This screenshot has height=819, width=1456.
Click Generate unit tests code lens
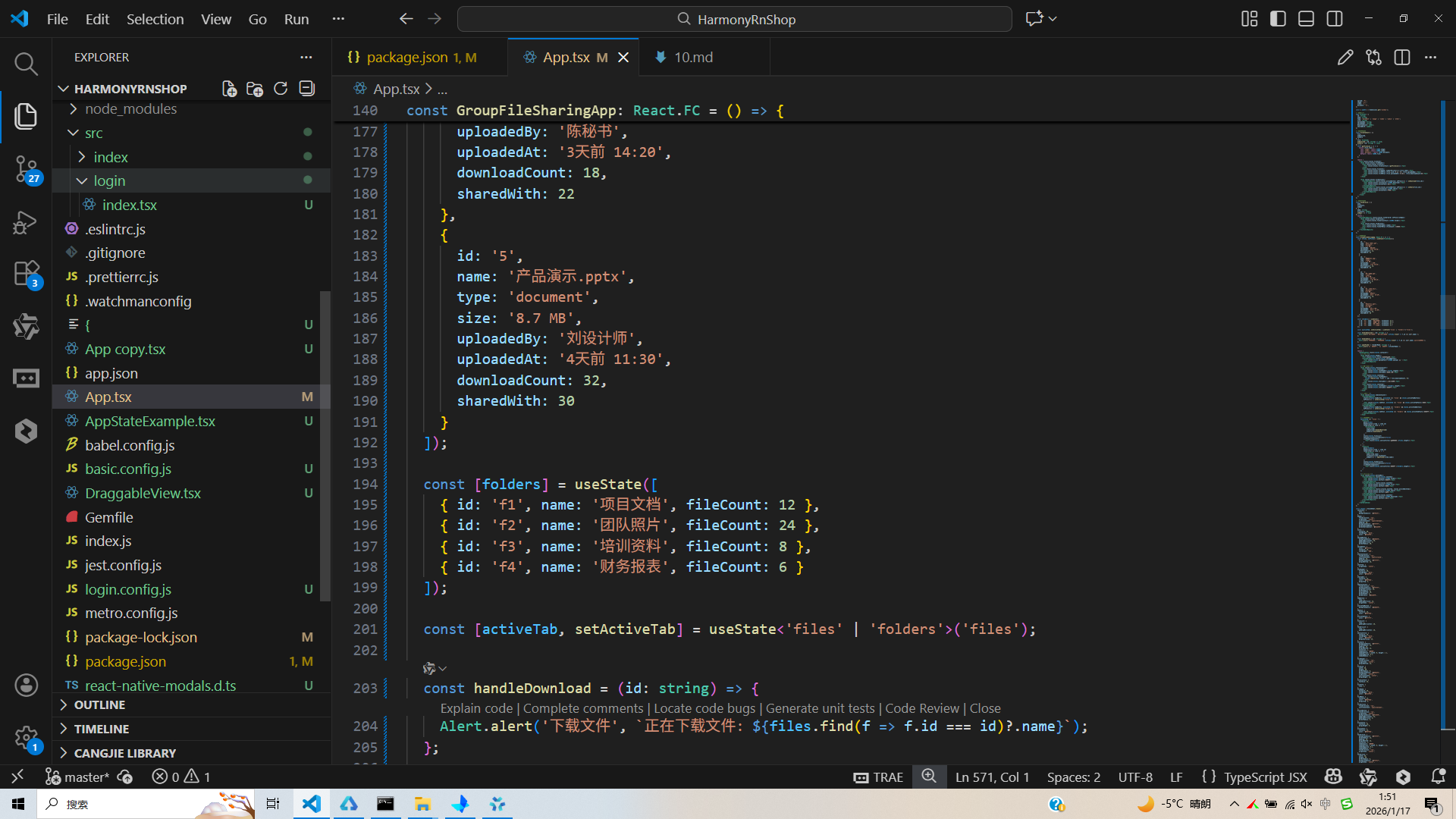[x=820, y=708]
